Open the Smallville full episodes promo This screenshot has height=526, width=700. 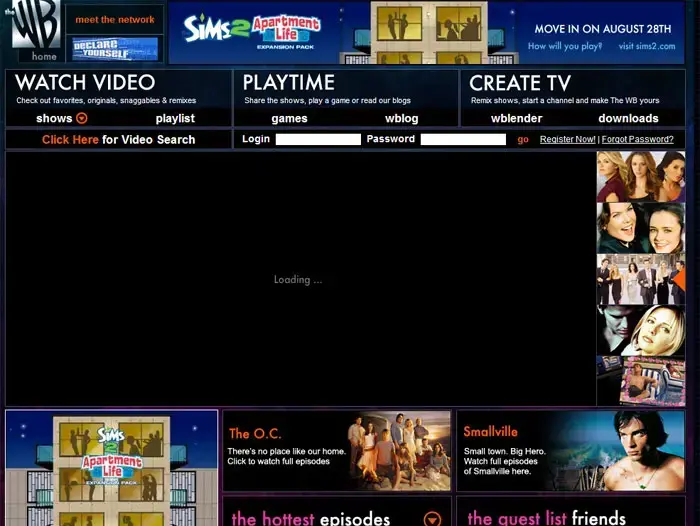pyautogui.click(x=571, y=451)
